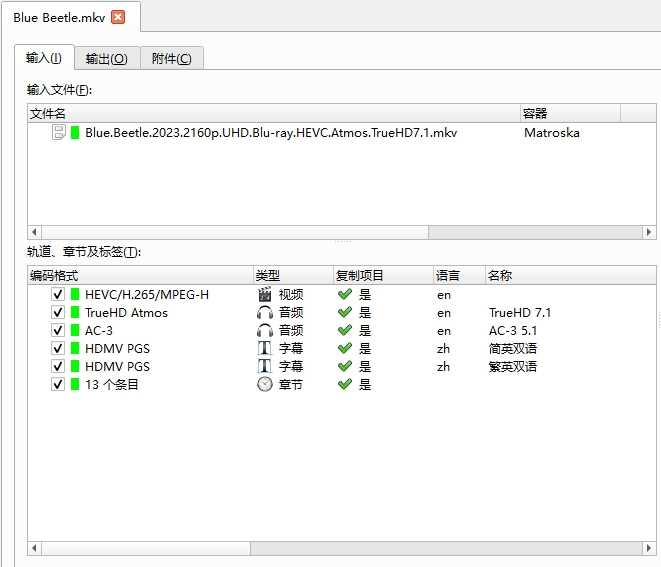Sort by 文件名 column header

coord(274,113)
